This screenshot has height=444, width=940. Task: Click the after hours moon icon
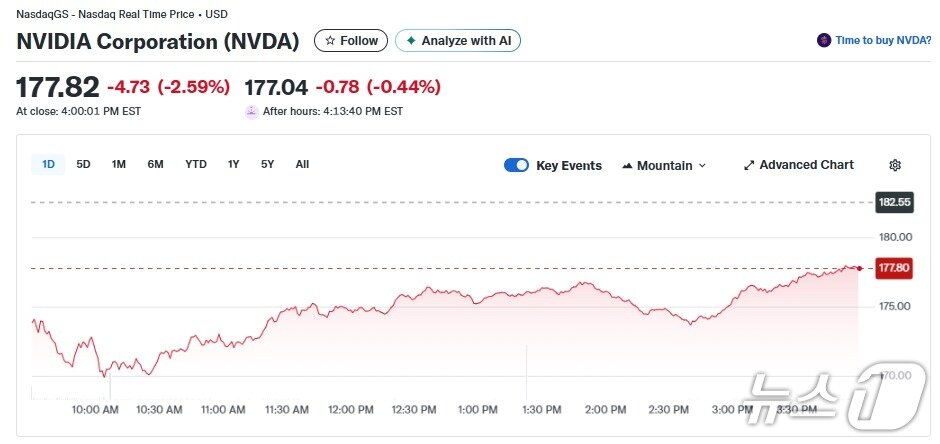pos(252,111)
